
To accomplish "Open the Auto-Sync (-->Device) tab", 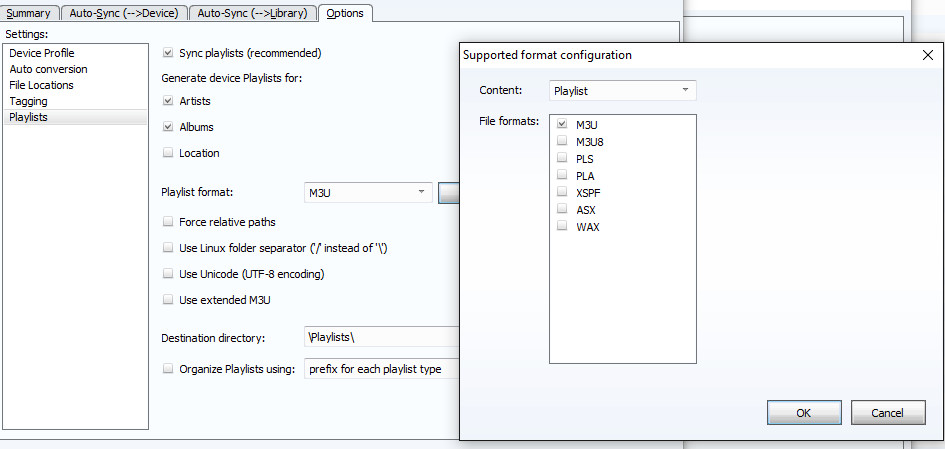I will pyautogui.click(x=124, y=13).
